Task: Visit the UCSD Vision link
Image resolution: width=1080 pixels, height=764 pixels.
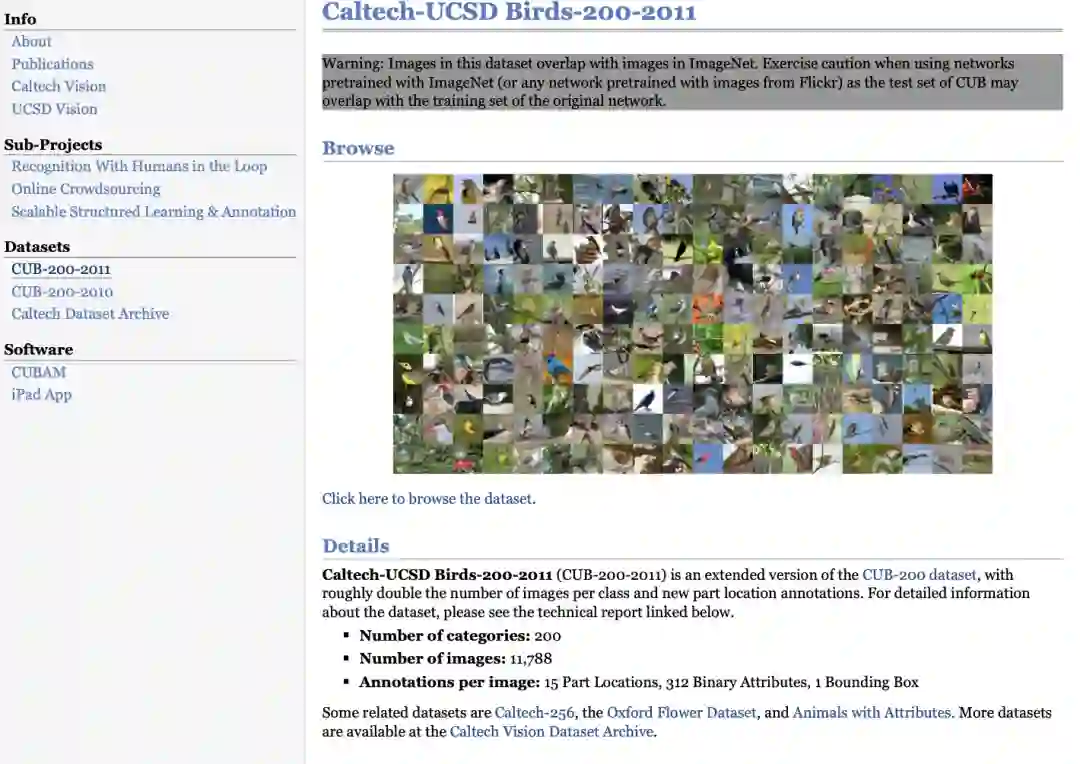Action: tap(54, 109)
